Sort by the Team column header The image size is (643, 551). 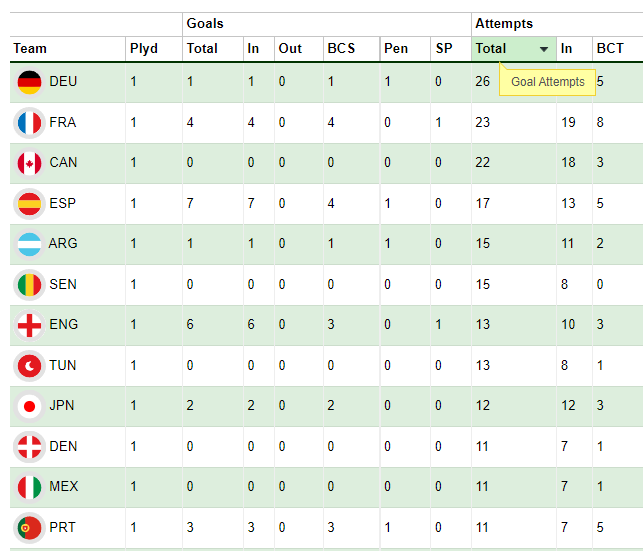coord(30,48)
